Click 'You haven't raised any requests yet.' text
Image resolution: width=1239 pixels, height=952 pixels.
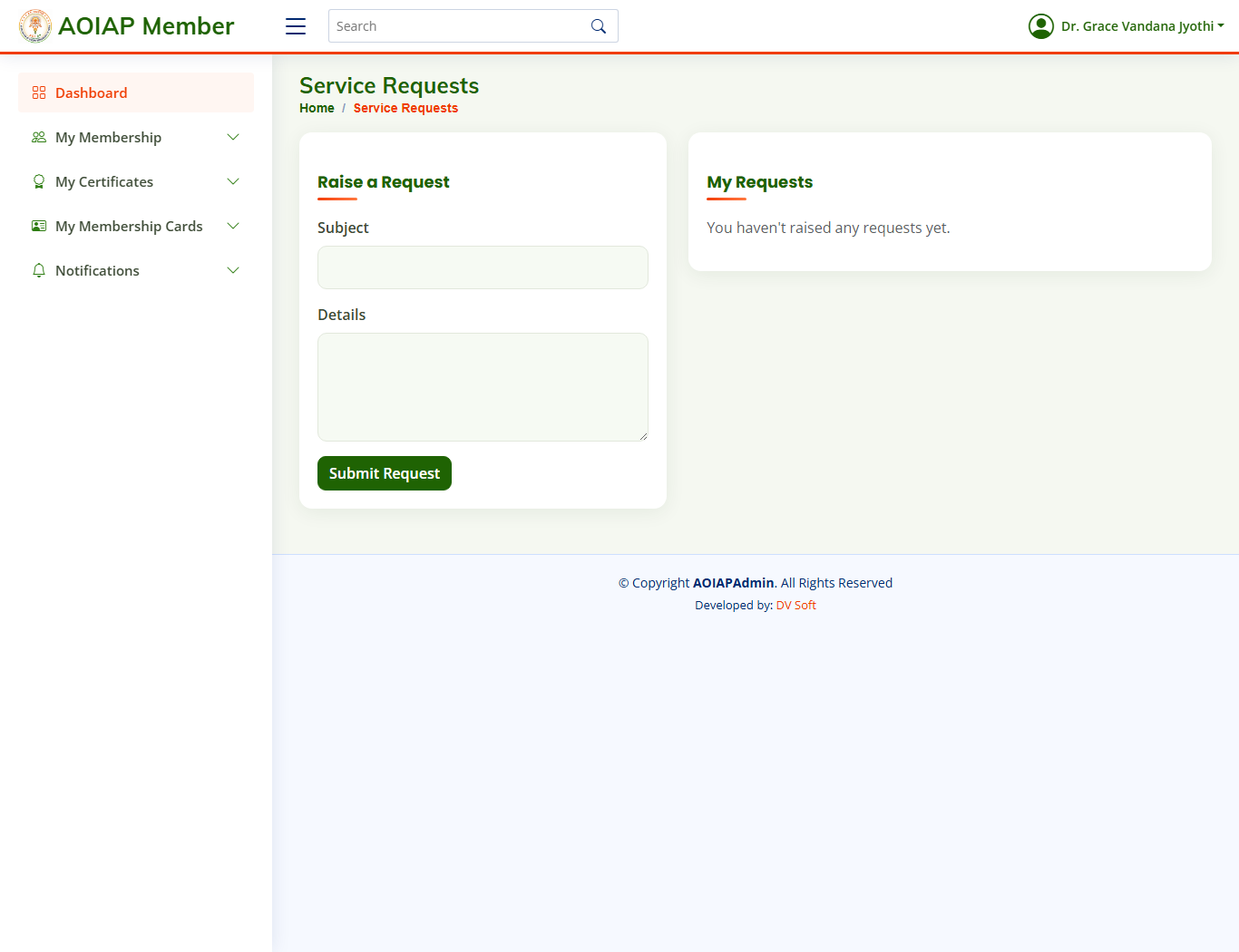point(828,228)
